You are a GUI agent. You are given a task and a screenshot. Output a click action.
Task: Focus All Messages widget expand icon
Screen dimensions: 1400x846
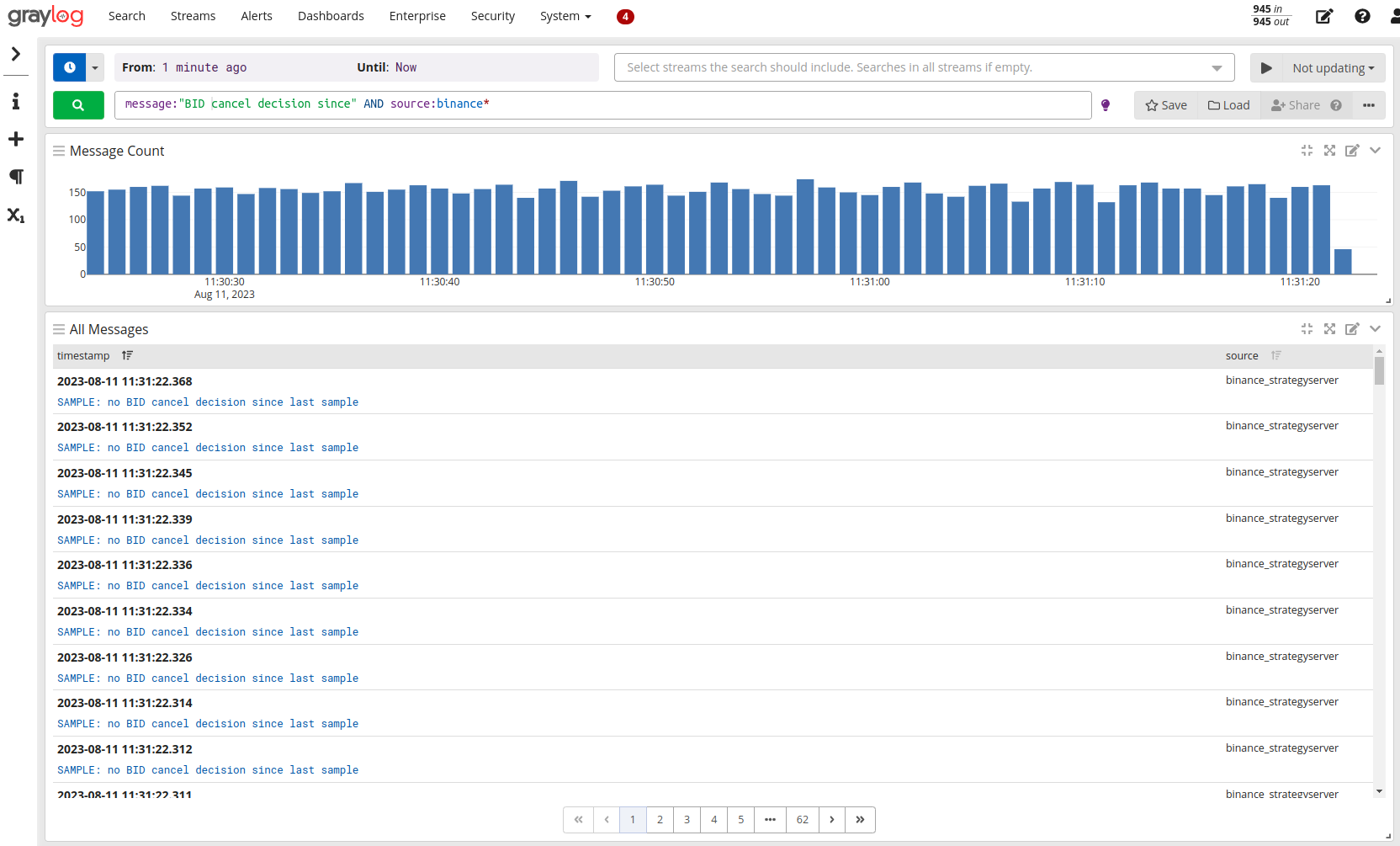tap(1329, 329)
